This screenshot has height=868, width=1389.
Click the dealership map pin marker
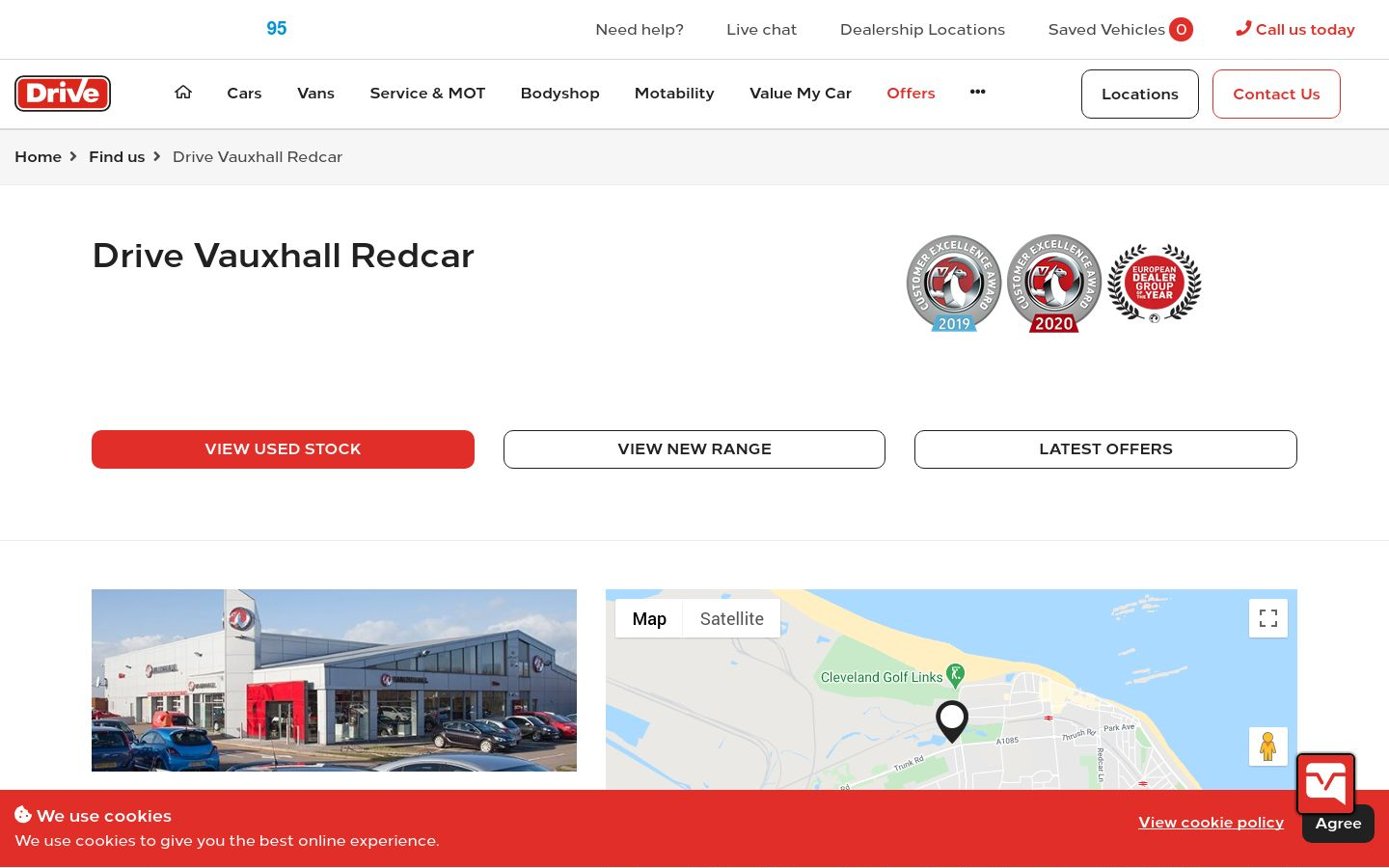pyautogui.click(x=952, y=721)
